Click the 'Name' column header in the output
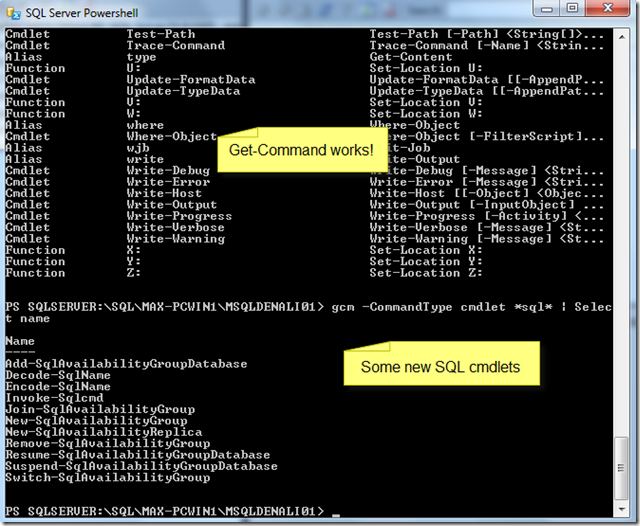Screen dimensions: 640x526 pos(20,341)
